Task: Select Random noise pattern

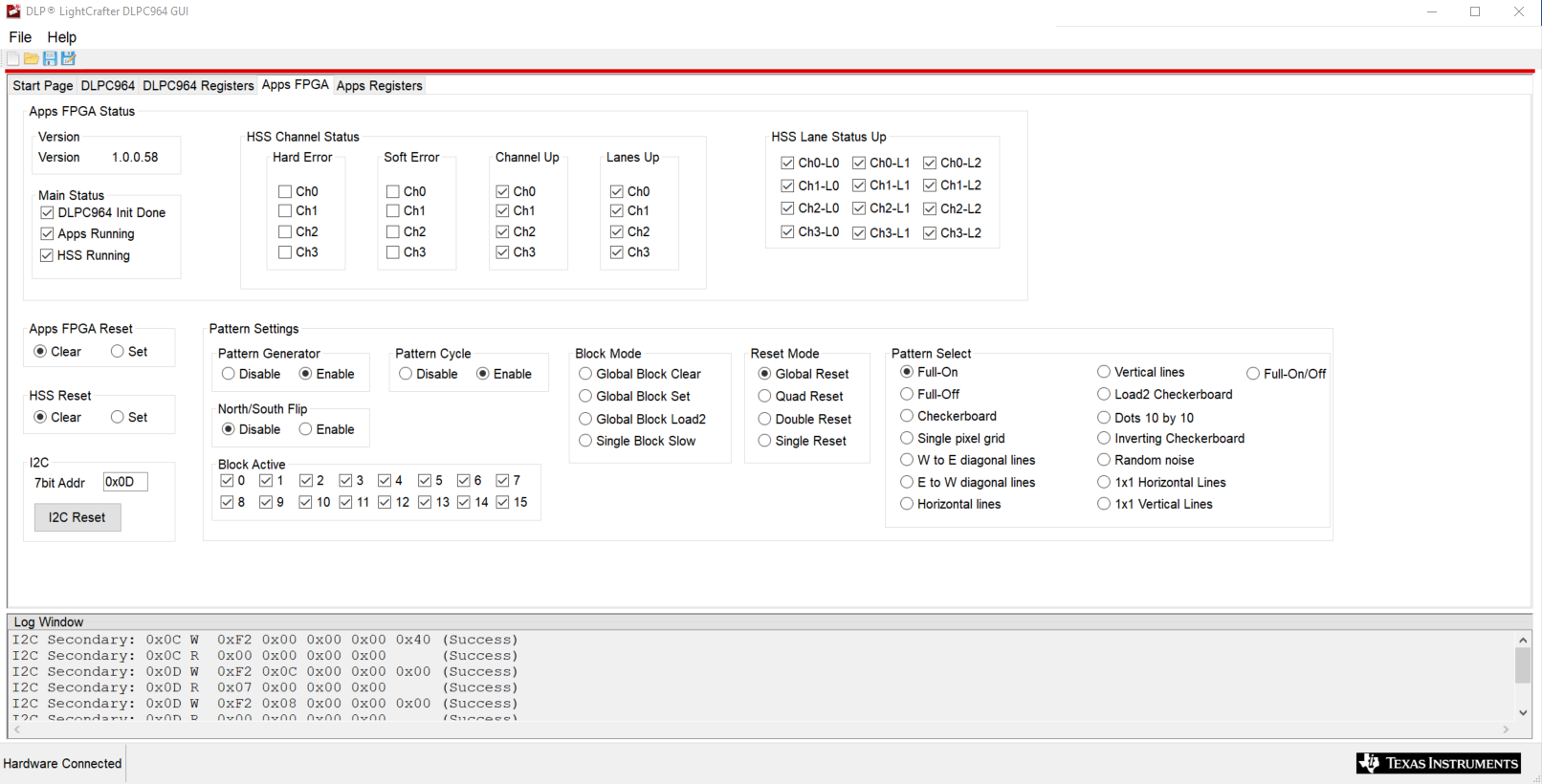Action: click(1104, 460)
